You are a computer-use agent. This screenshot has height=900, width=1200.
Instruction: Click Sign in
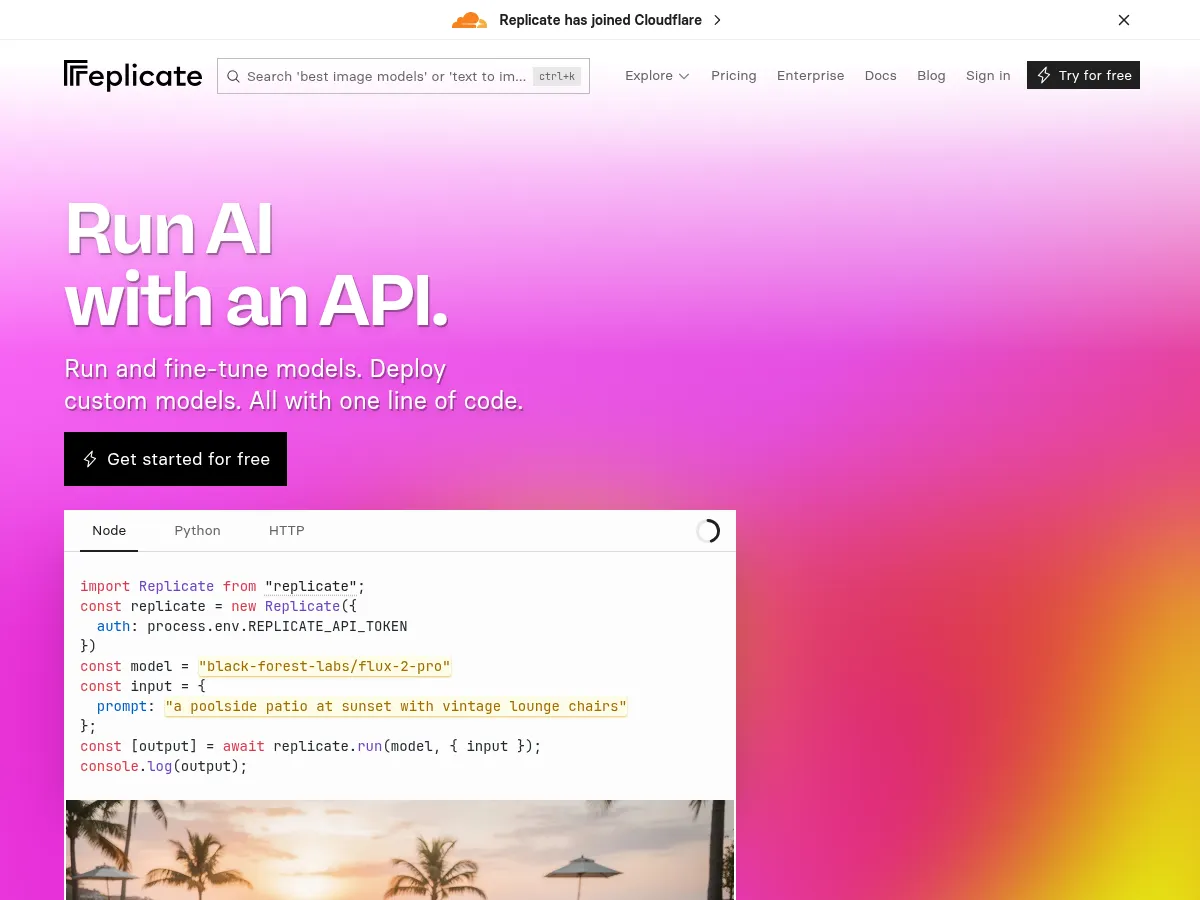click(x=988, y=75)
